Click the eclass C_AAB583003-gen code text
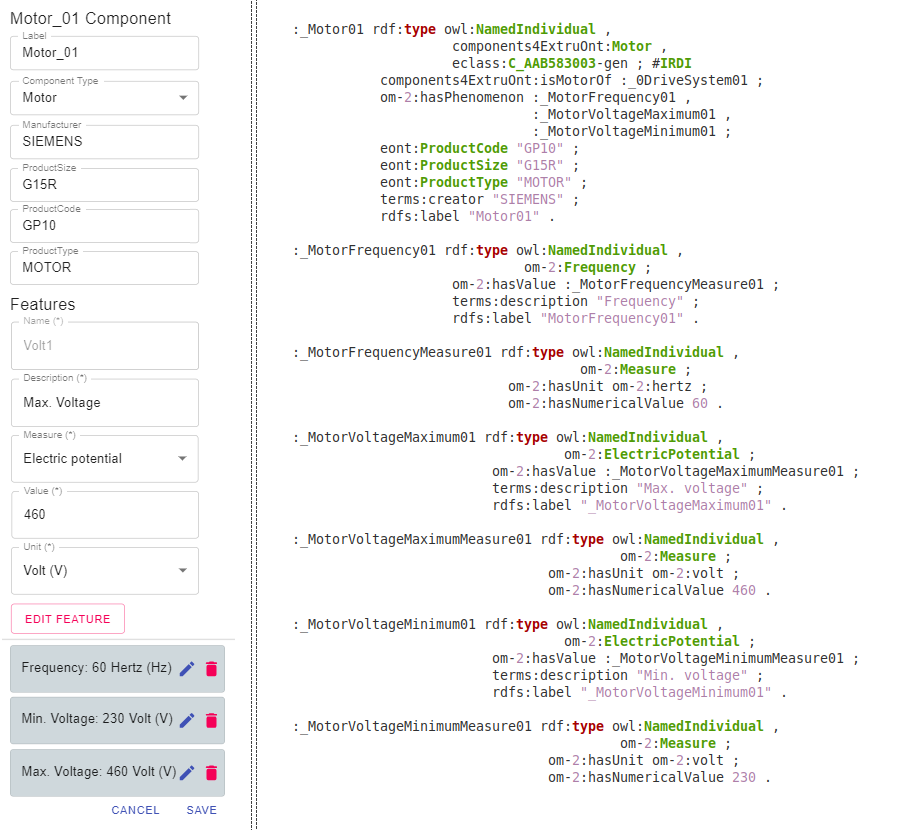Screen dimensions: 900x830 [x=540, y=63]
